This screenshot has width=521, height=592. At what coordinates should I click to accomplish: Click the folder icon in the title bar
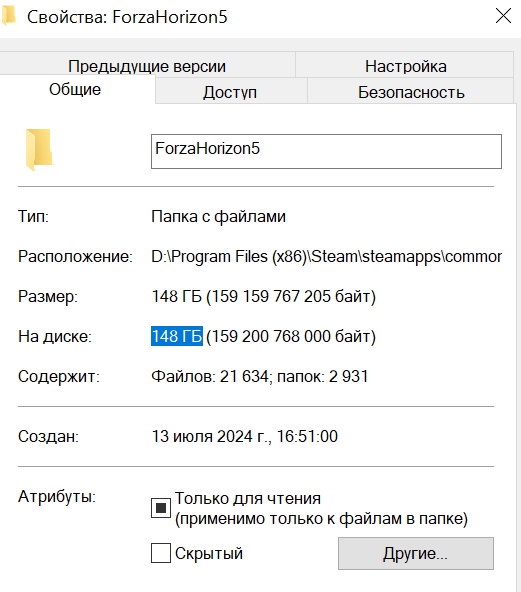(x=8, y=16)
